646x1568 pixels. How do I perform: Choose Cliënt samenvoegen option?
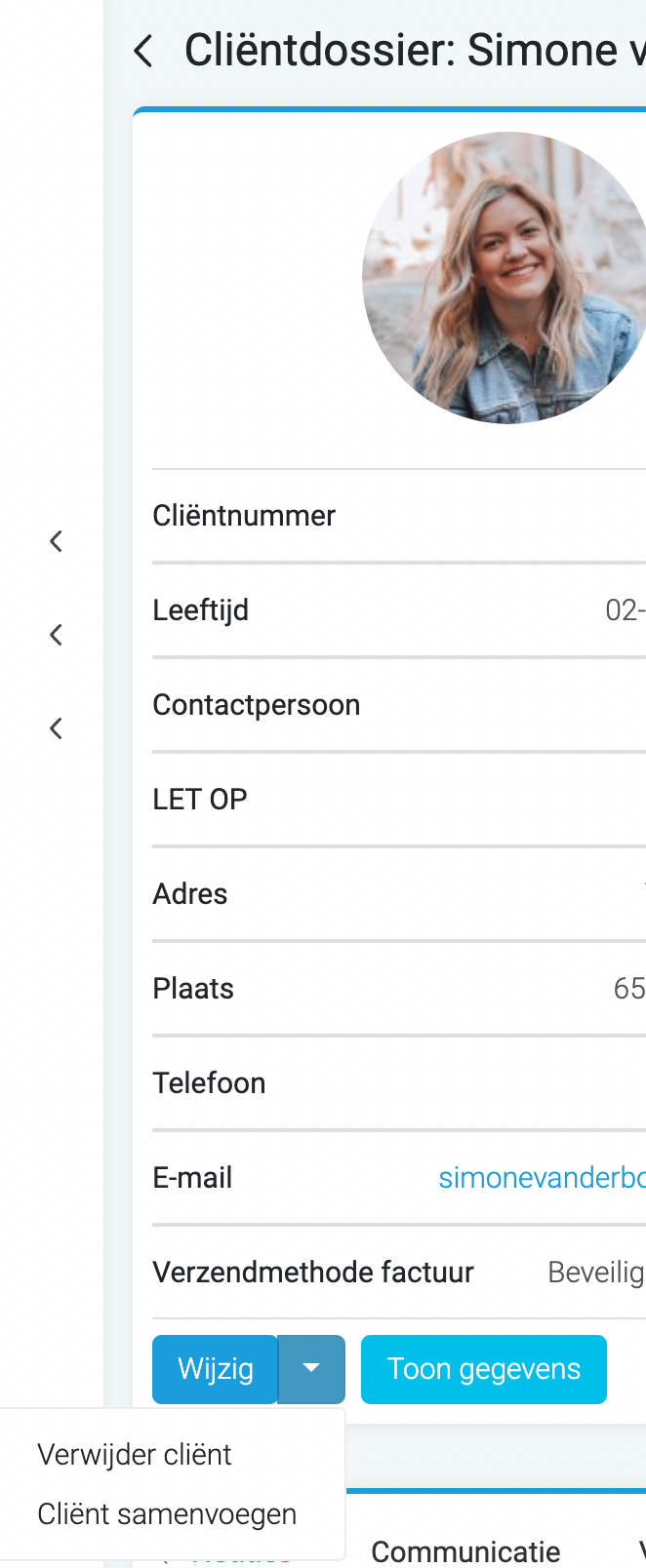tap(167, 1513)
